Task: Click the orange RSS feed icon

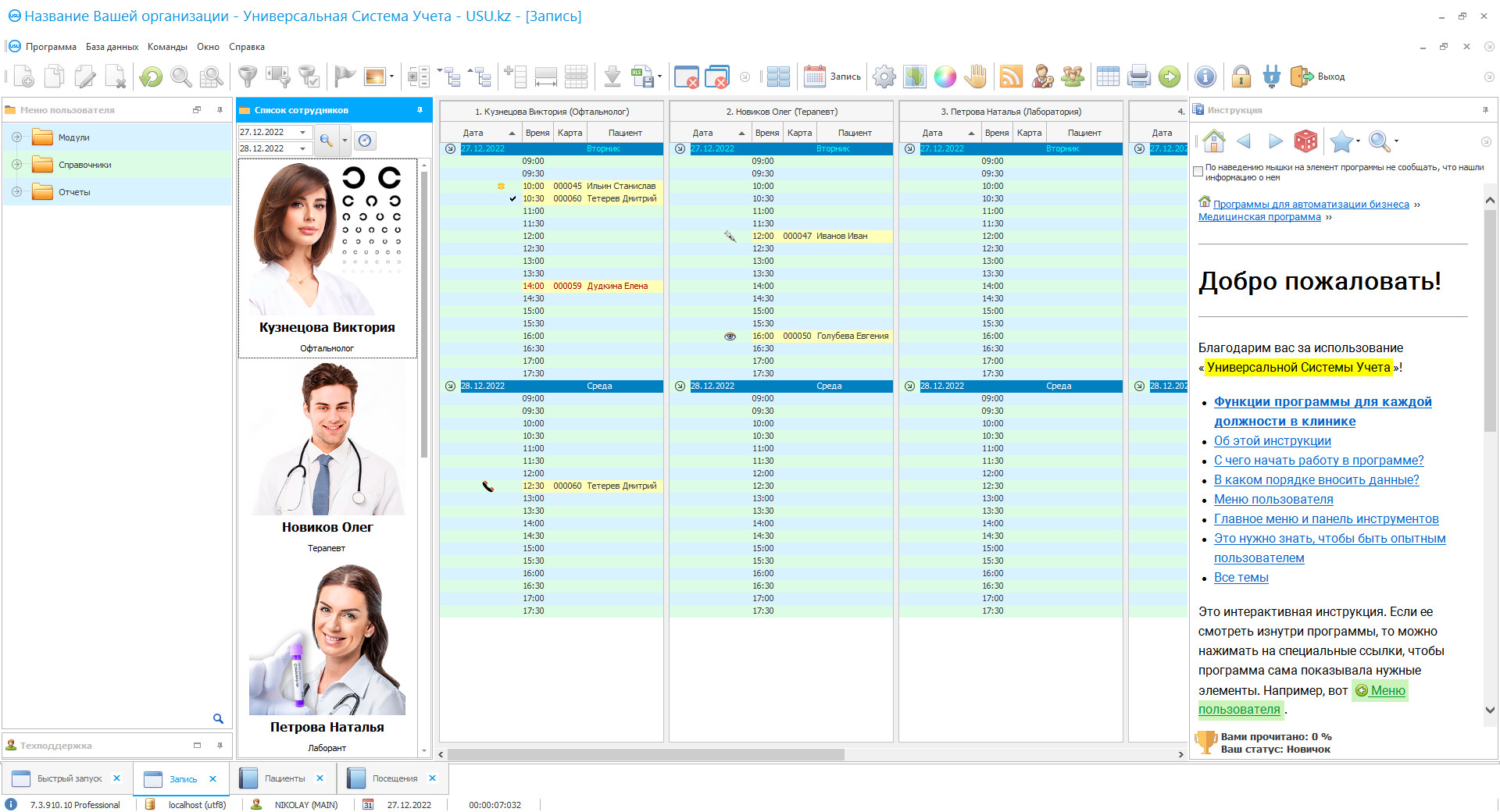Action: pos(1011,77)
